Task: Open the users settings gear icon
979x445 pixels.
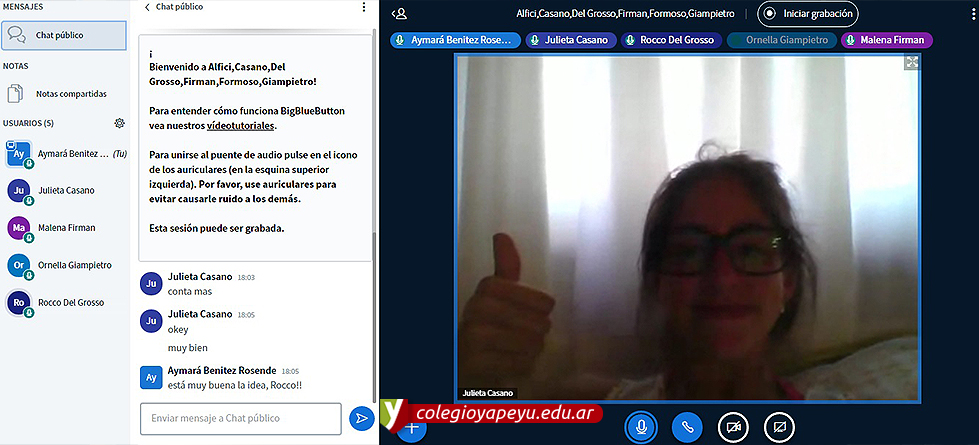Action: pyautogui.click(x=120, y=123)
